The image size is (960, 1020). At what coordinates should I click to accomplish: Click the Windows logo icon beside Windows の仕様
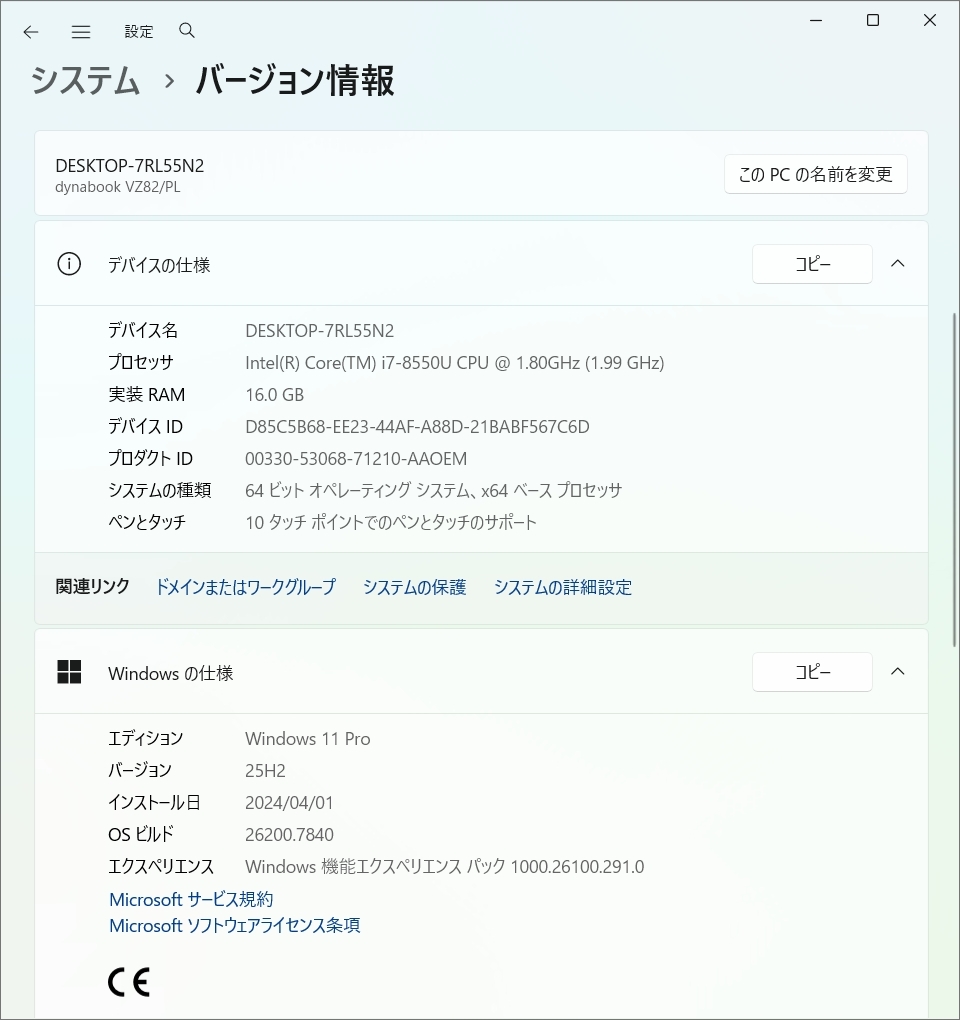tap(69, 672)
